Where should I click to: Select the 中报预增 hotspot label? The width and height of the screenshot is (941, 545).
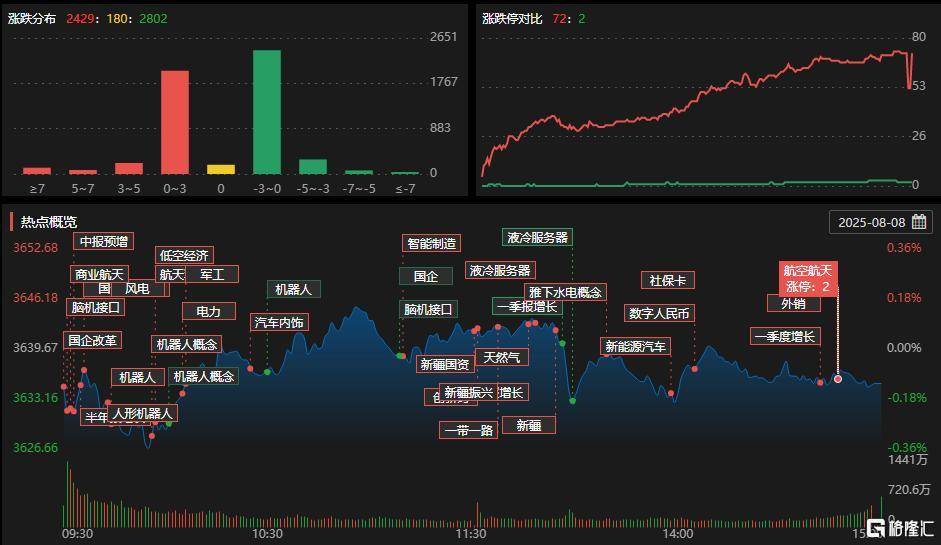tap(104, 241)
